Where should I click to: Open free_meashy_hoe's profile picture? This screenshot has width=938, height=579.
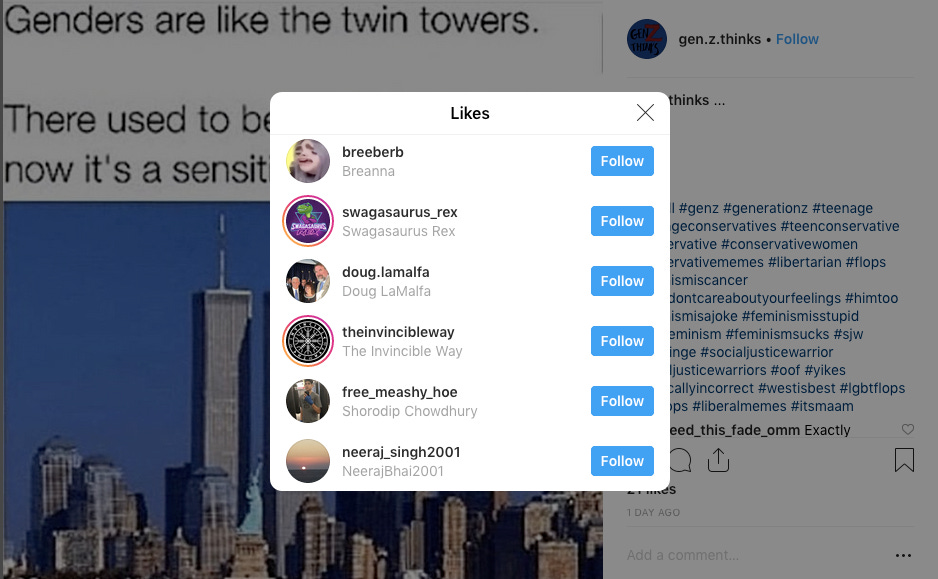point(308,401)
